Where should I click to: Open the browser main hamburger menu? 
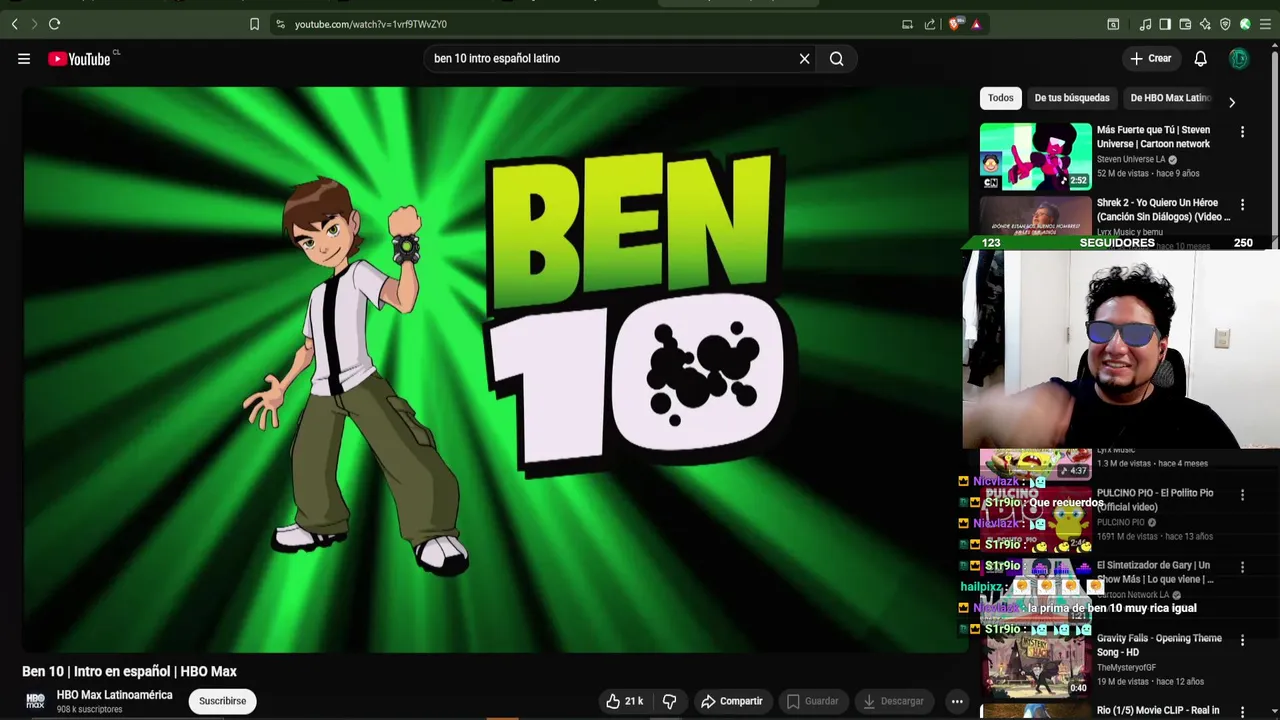1265,24
